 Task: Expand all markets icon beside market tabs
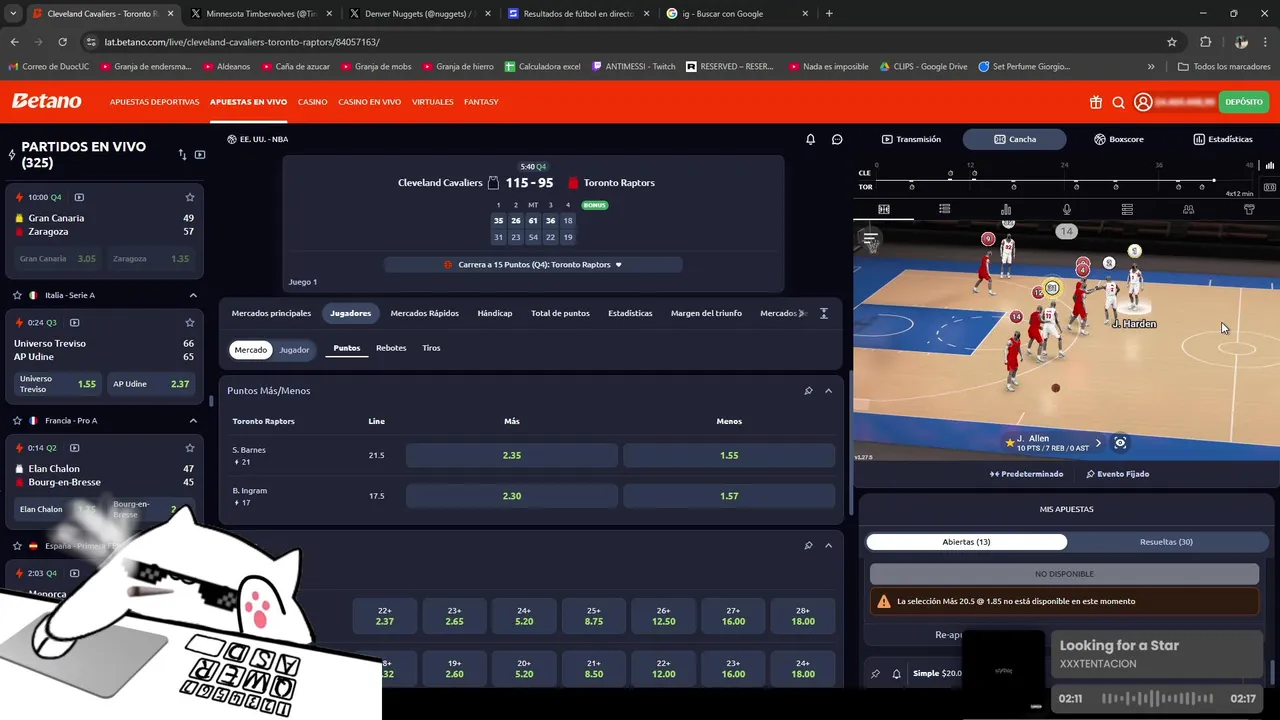(823, 313)
